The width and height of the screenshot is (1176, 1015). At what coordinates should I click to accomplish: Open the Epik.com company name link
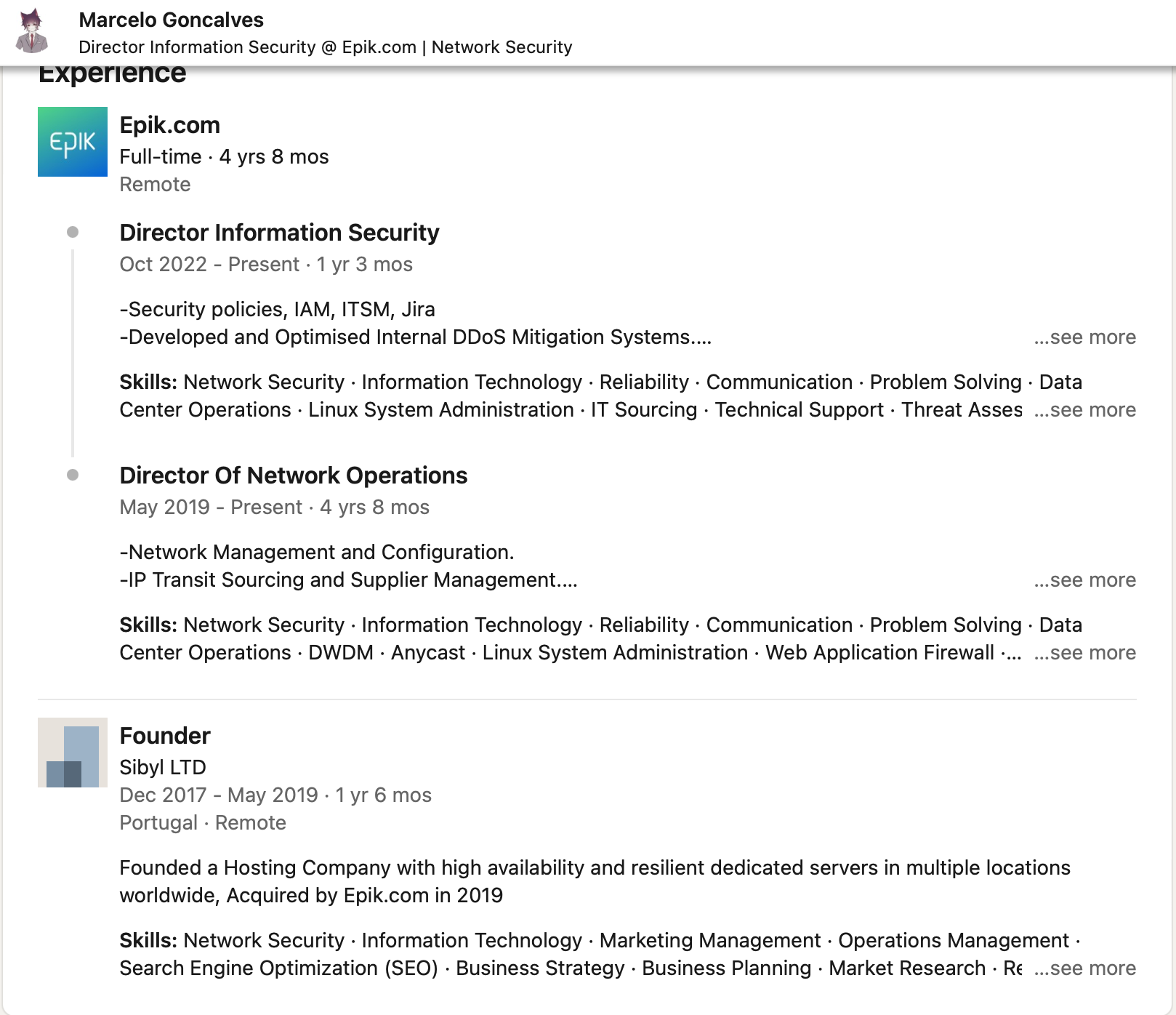(x=170, y=125)
